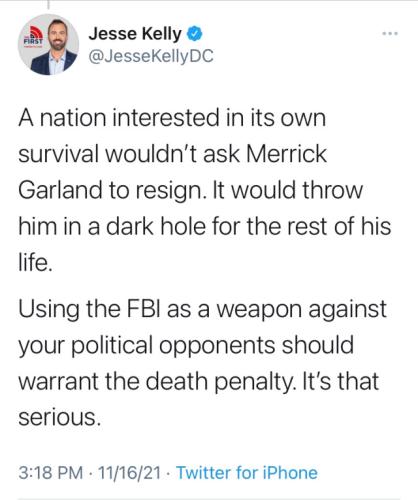Click the word life. ending the first paragraph
Viewport: 418px width, 500px height.
click(x=35, y=262)
